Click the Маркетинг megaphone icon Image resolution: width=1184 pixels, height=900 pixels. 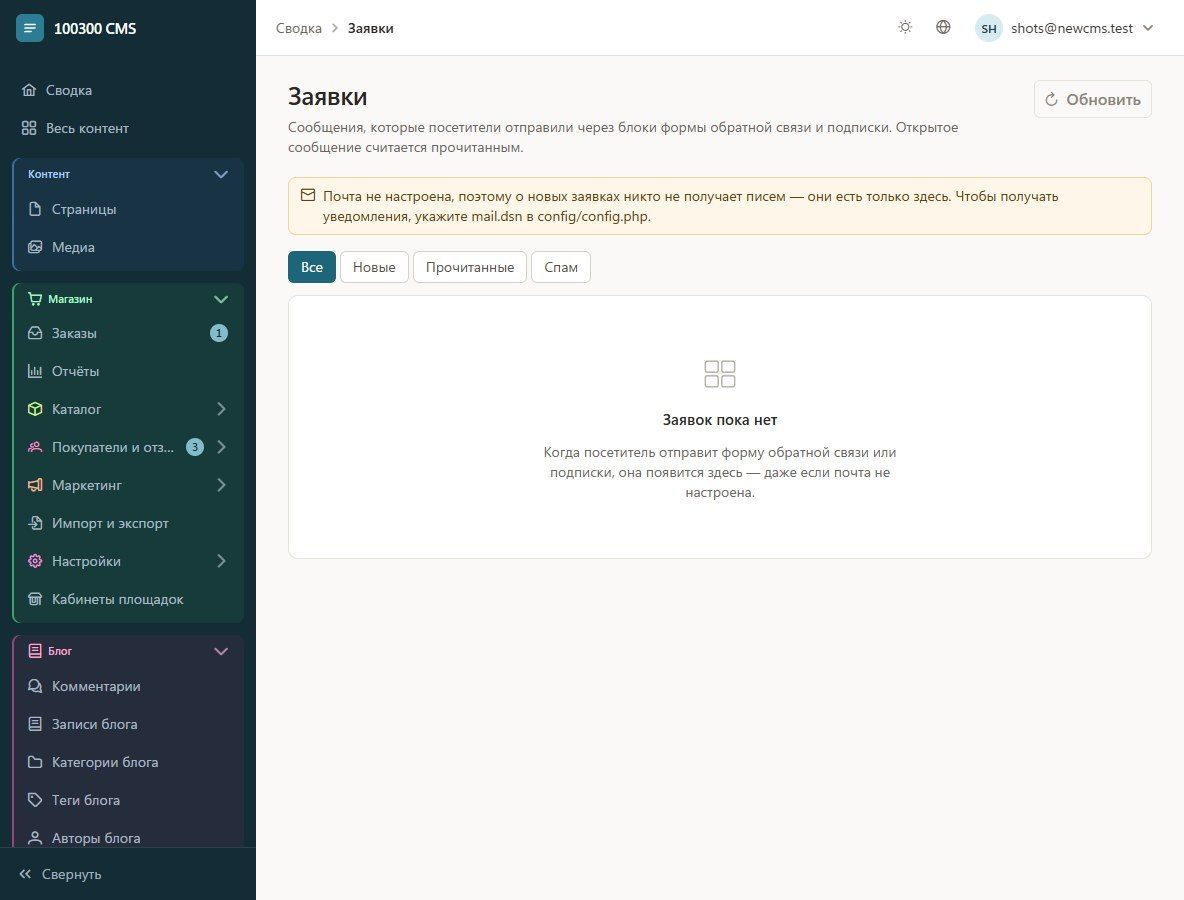tap(35, 485)
